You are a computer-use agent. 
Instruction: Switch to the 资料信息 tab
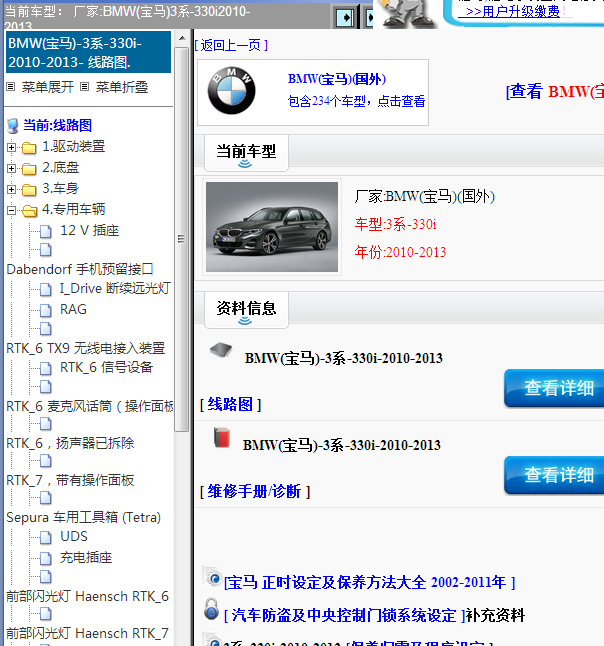[x=246, y=310]
